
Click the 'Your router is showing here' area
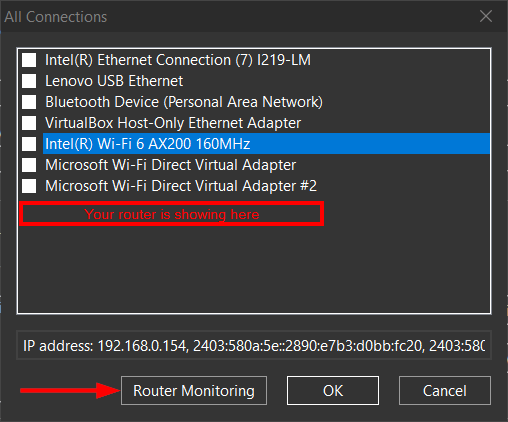click(x=172, y=214)
